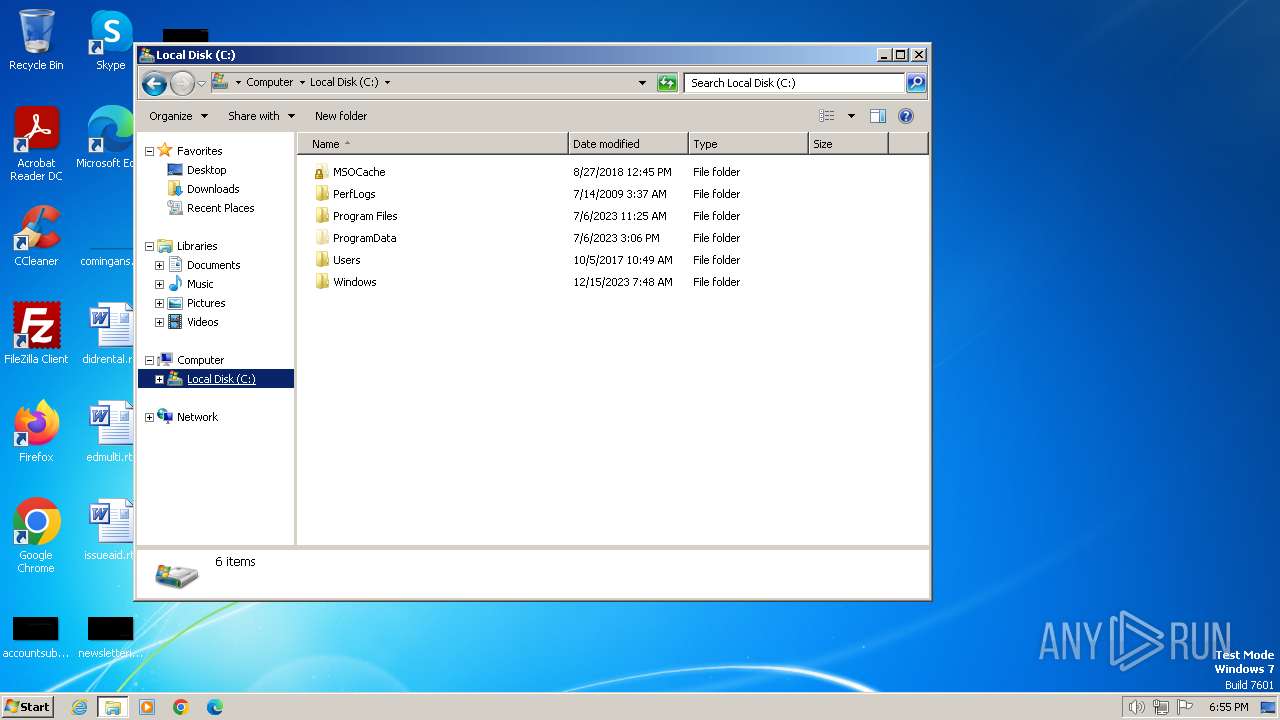The width and height of the screenshot is (1280, 720).
Task: Sort by Date modified column header
Action: [628, 144]
